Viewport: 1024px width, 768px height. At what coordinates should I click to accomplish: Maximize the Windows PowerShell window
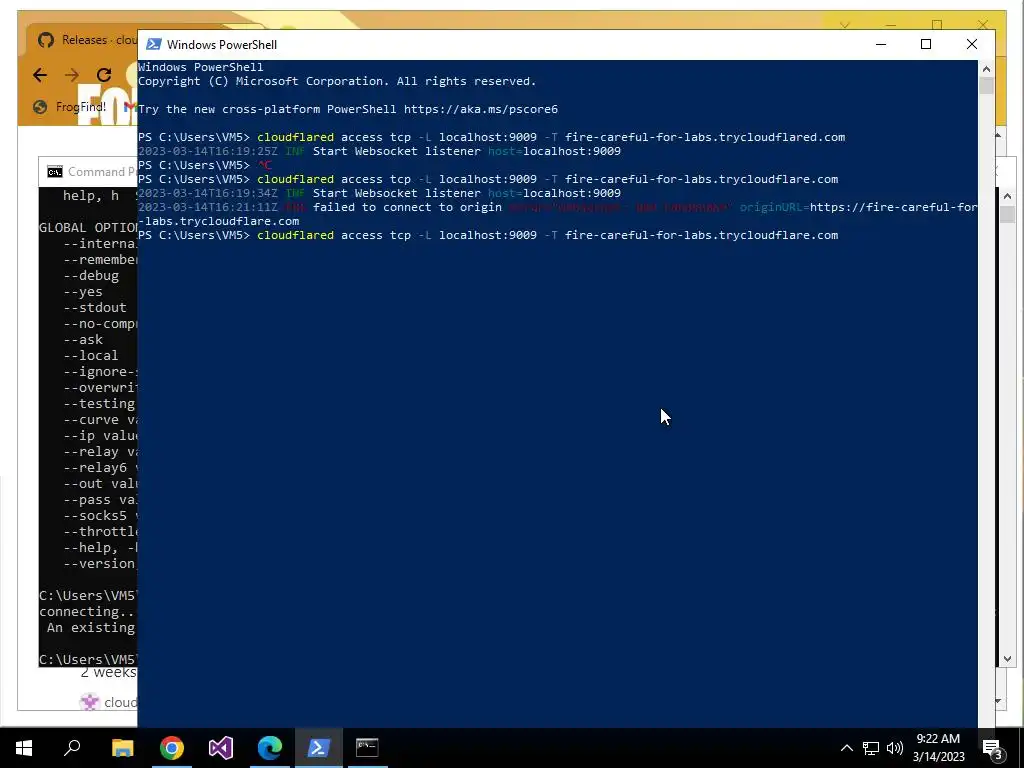925,44
